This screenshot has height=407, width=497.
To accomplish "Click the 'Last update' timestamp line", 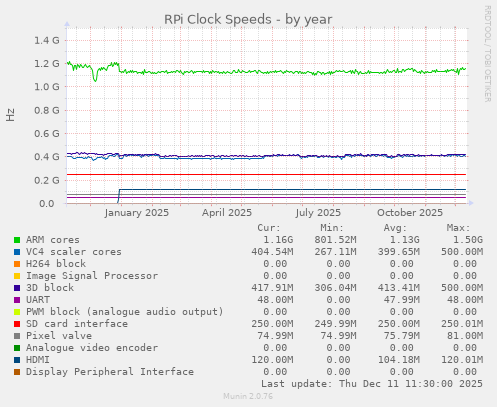I will (x=371, y=384).
